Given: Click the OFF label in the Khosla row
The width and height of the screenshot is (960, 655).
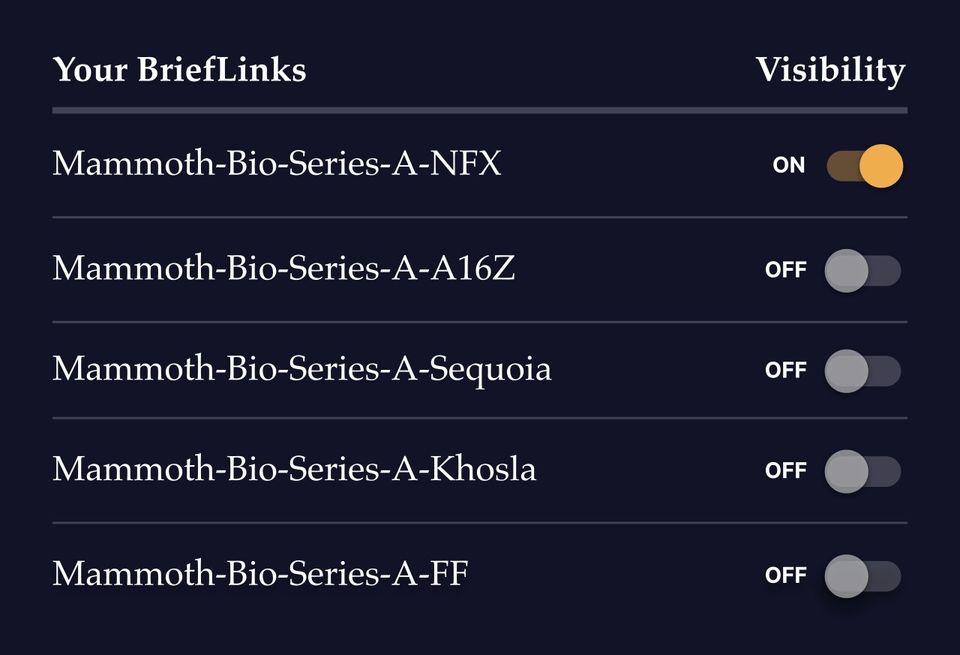Looking at the screenshot, I should tap(786, 471).
